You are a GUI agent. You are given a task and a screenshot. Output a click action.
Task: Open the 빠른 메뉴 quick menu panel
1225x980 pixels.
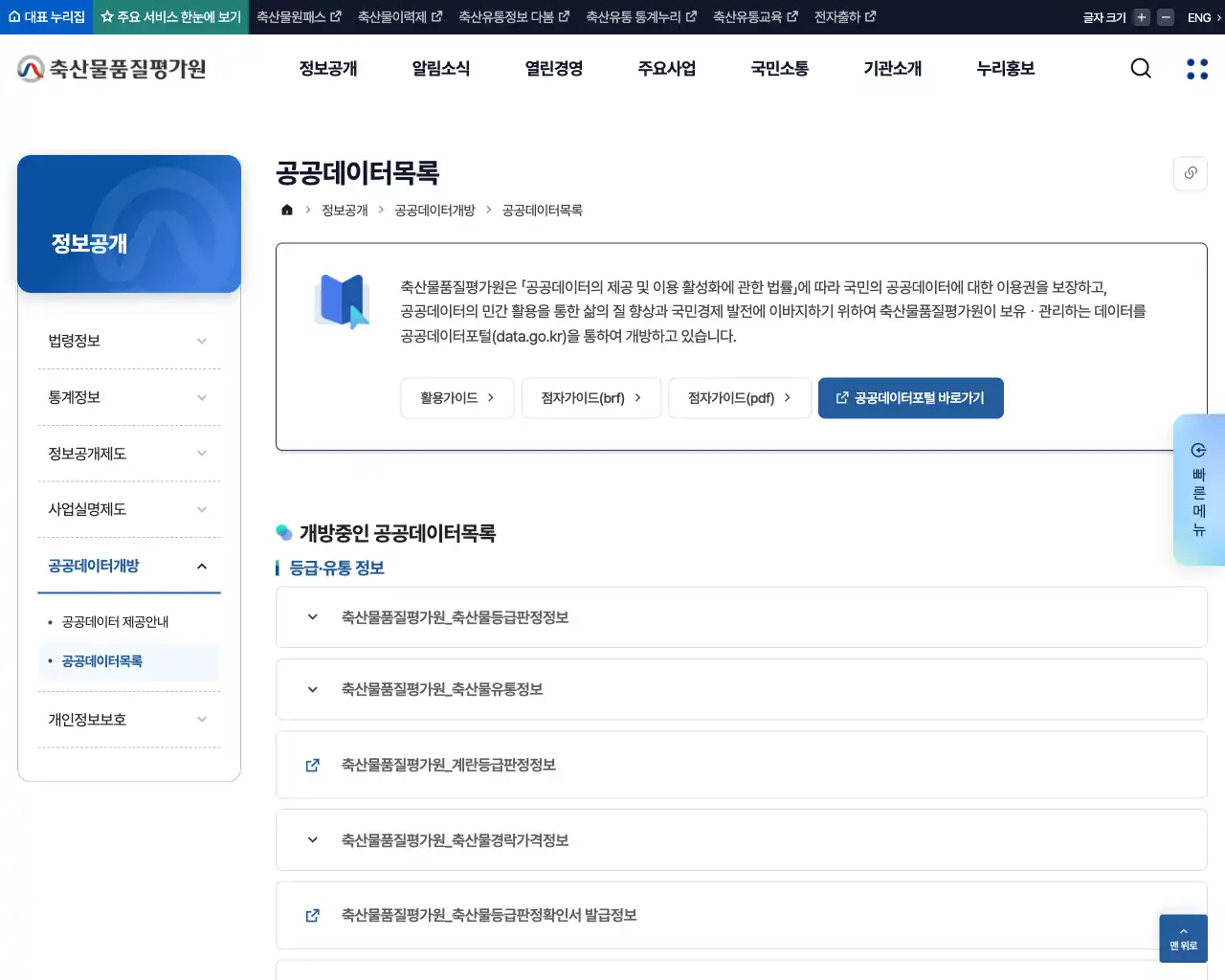(x=1198, y=490)
